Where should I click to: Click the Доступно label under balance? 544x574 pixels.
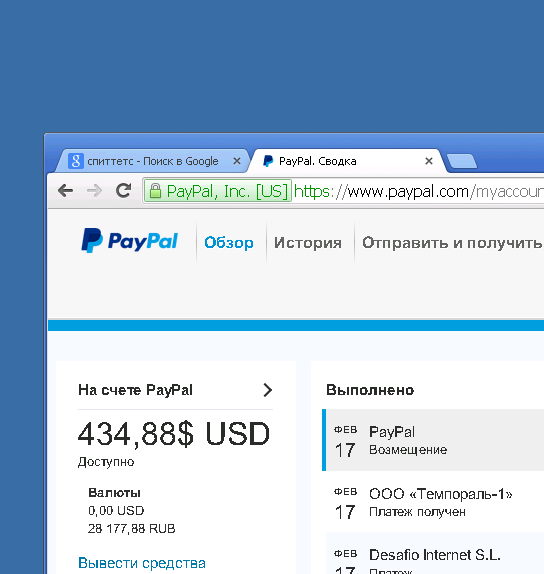click(x=106, y=462)
